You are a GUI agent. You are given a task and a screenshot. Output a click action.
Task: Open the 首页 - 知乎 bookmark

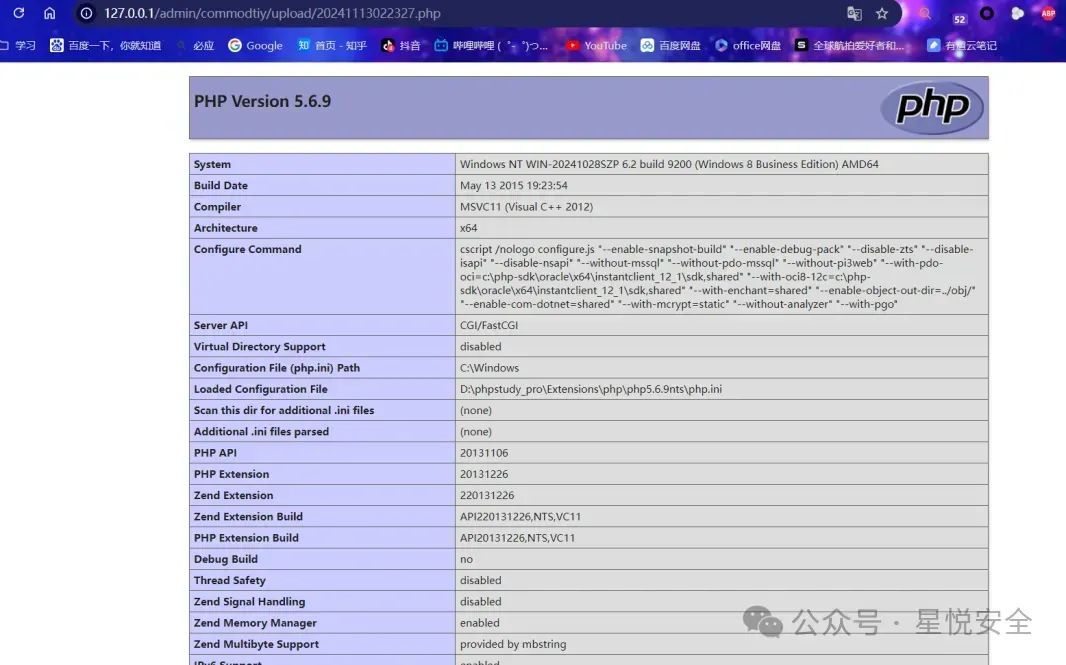332,46
